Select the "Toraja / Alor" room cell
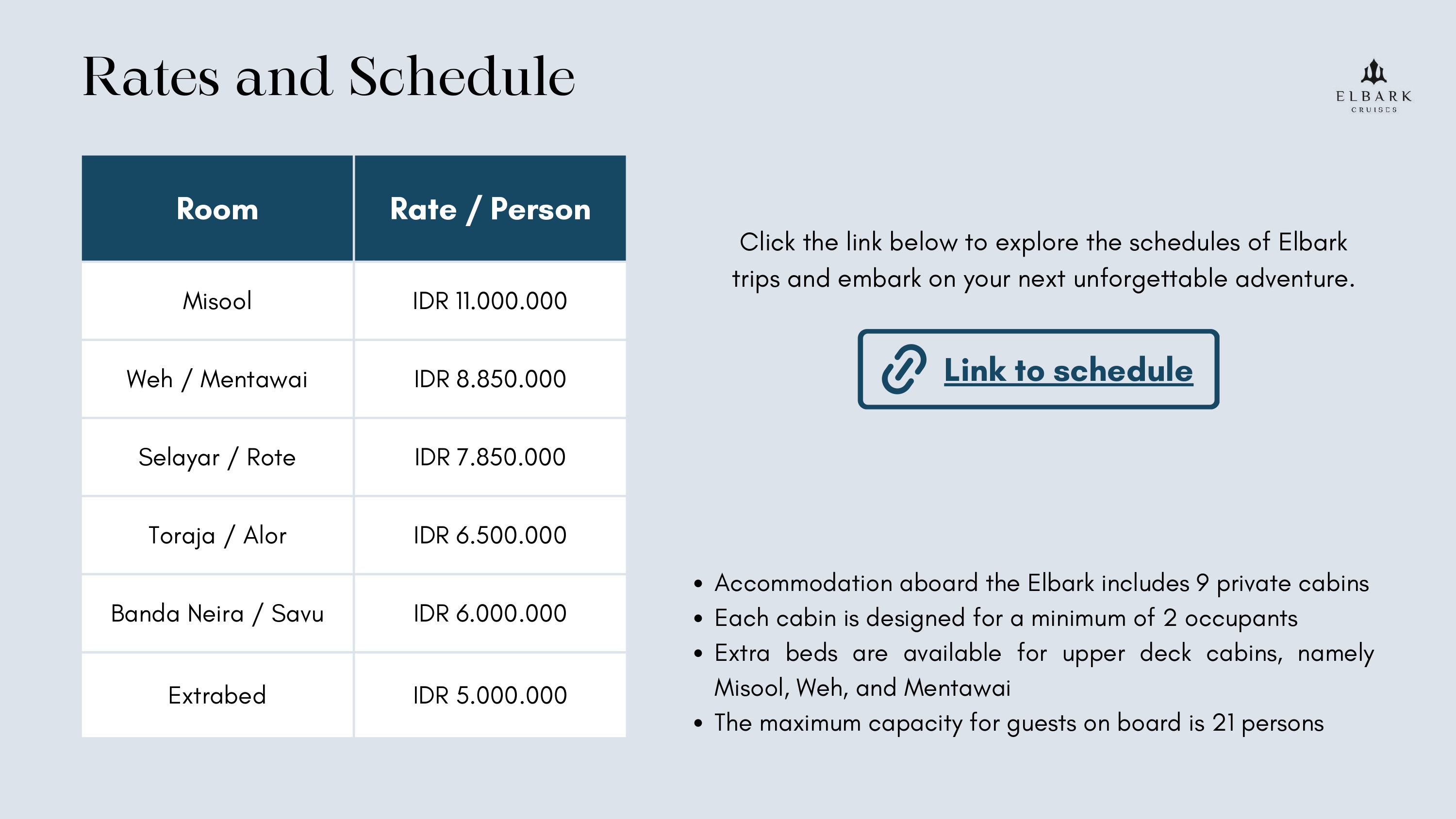1456x819 pixels. pyautogui.click(x=217, y=535)
